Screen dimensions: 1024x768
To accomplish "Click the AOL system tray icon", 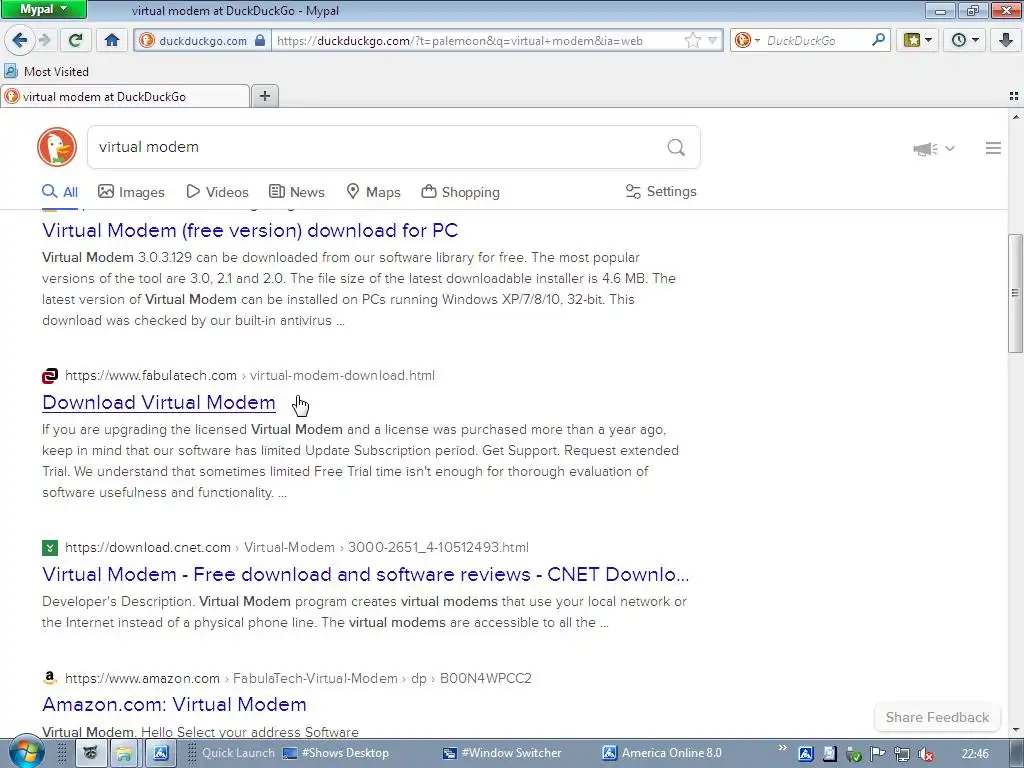I will pos(805,754).
